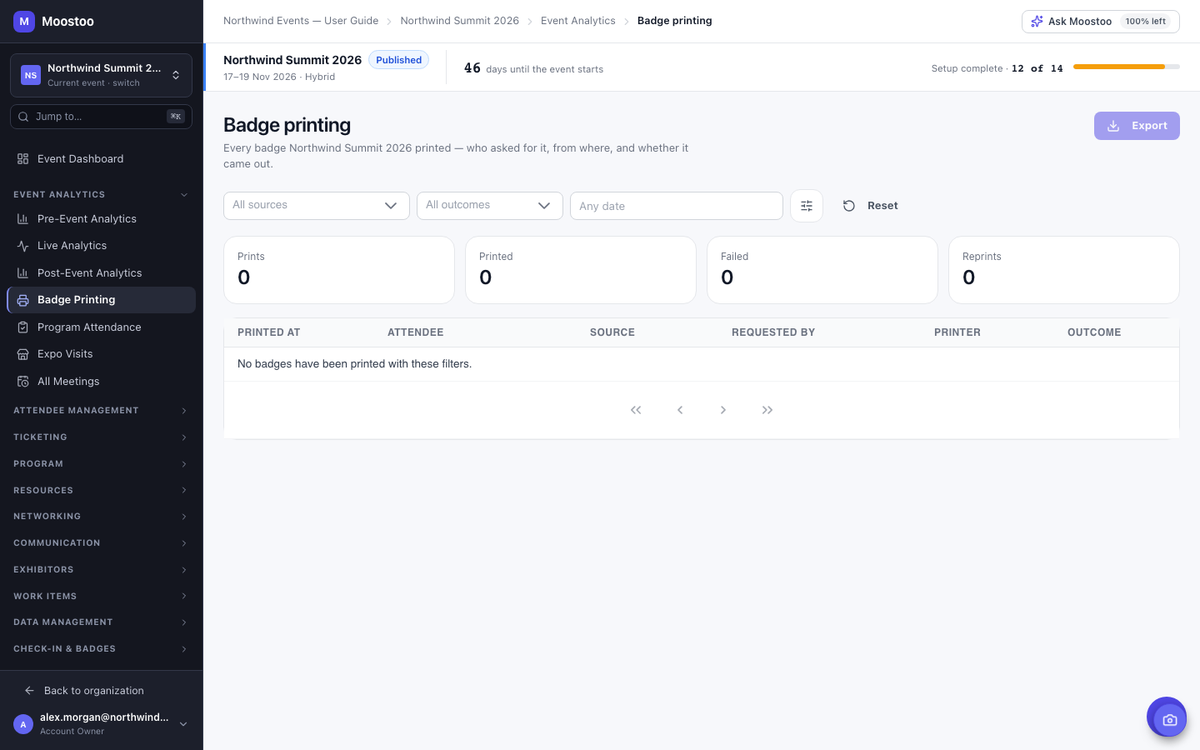Click the search magnifier icon in Jump to
Image resolution: width=1200 pixels, height=750 pixels.
(23, 117)
